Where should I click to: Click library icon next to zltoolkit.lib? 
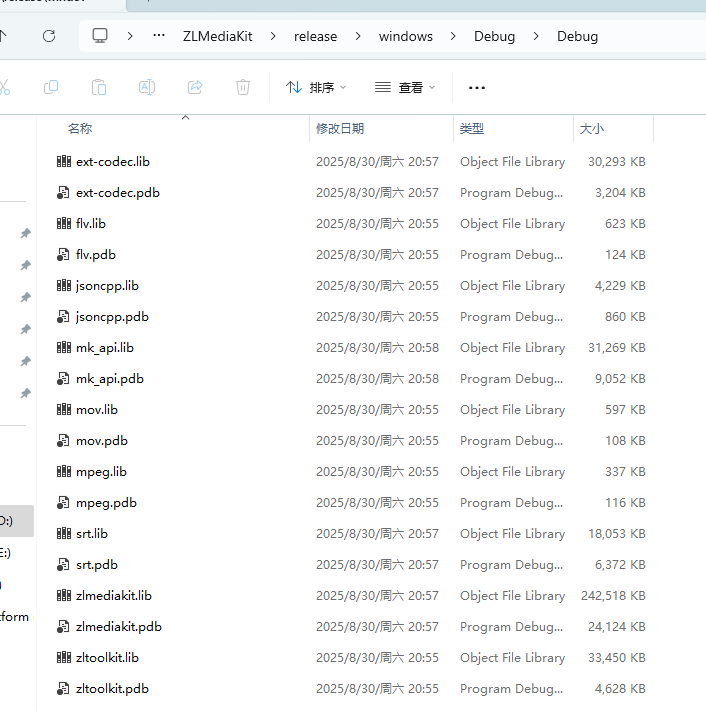63,658
